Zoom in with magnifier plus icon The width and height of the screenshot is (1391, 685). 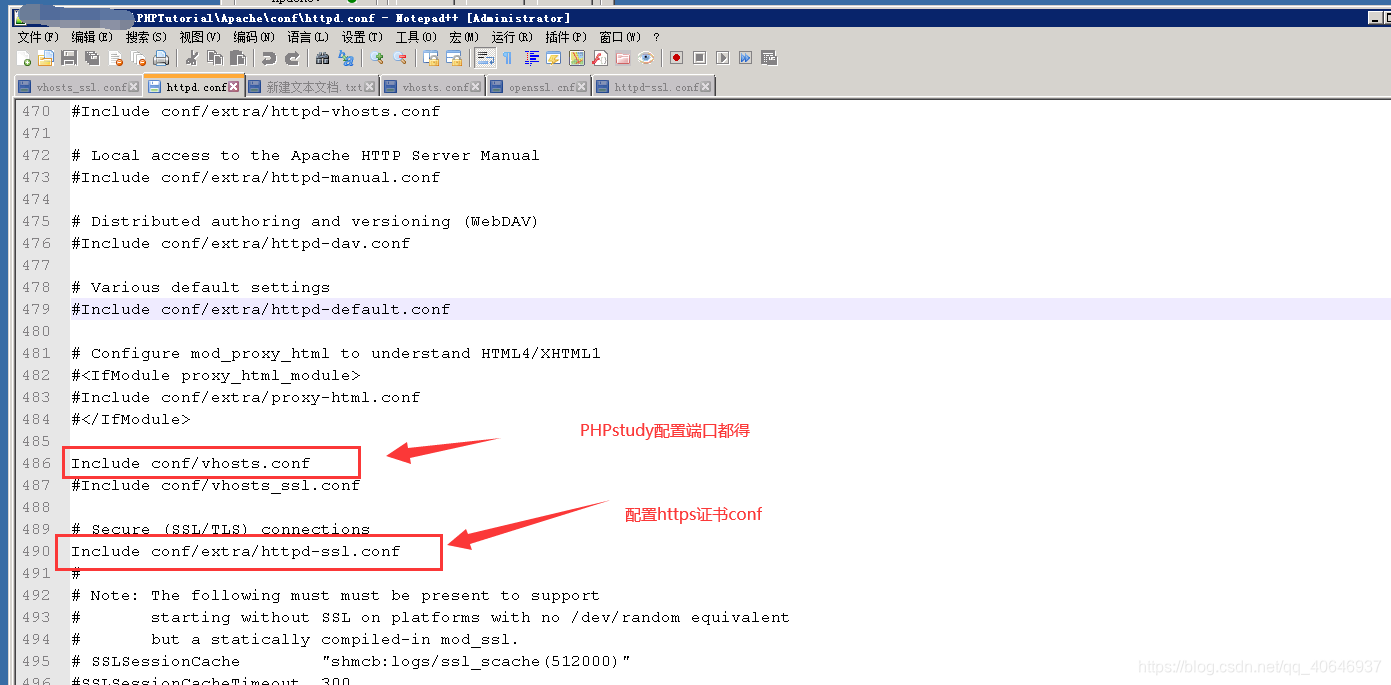[377, 58]
